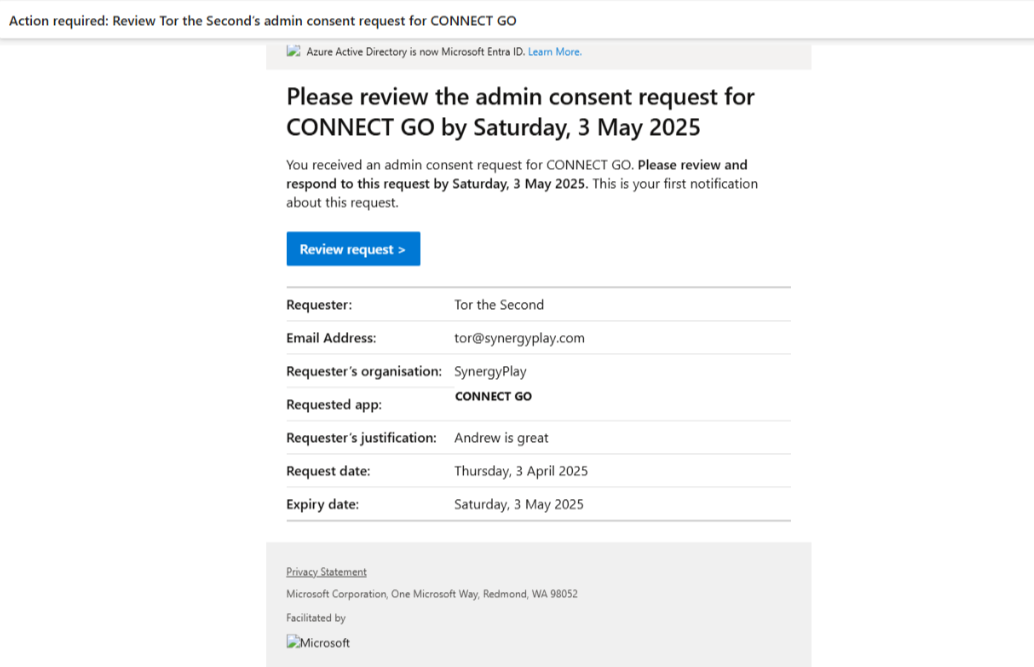Click the Facilitated by label

pyautogui.click(x=316, y=618)
